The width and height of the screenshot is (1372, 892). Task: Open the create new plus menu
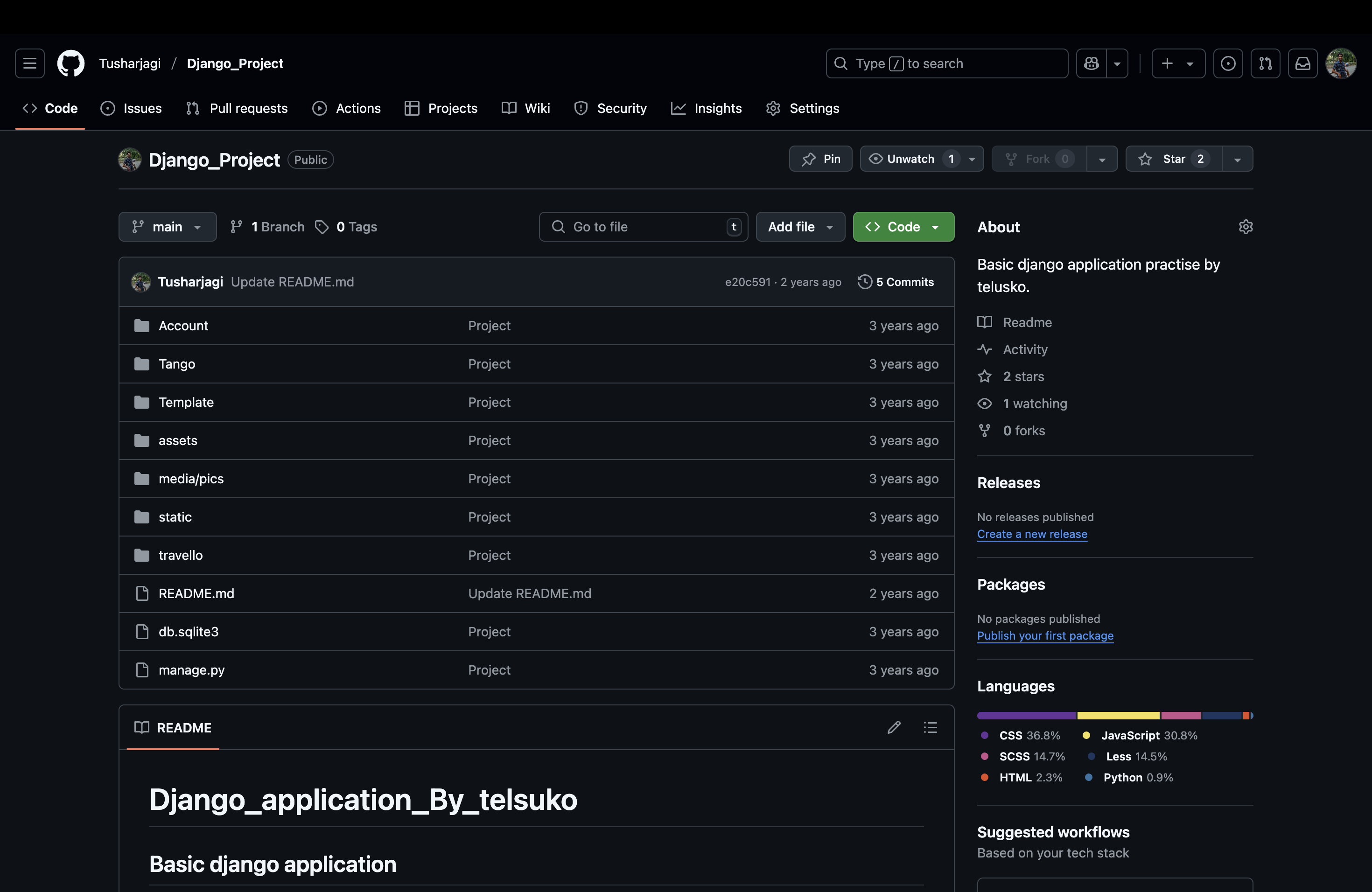click(1178, 63)
